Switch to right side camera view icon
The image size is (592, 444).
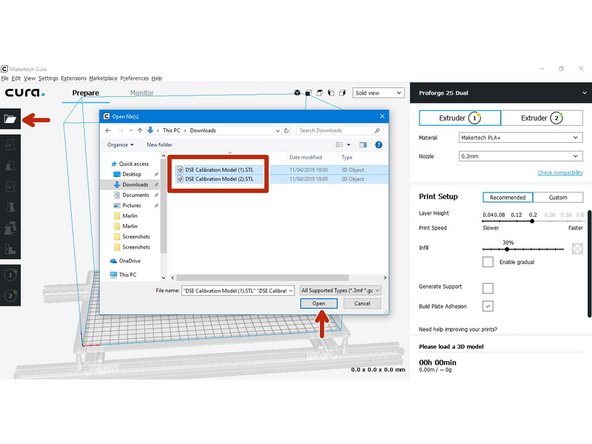(342, 93)
